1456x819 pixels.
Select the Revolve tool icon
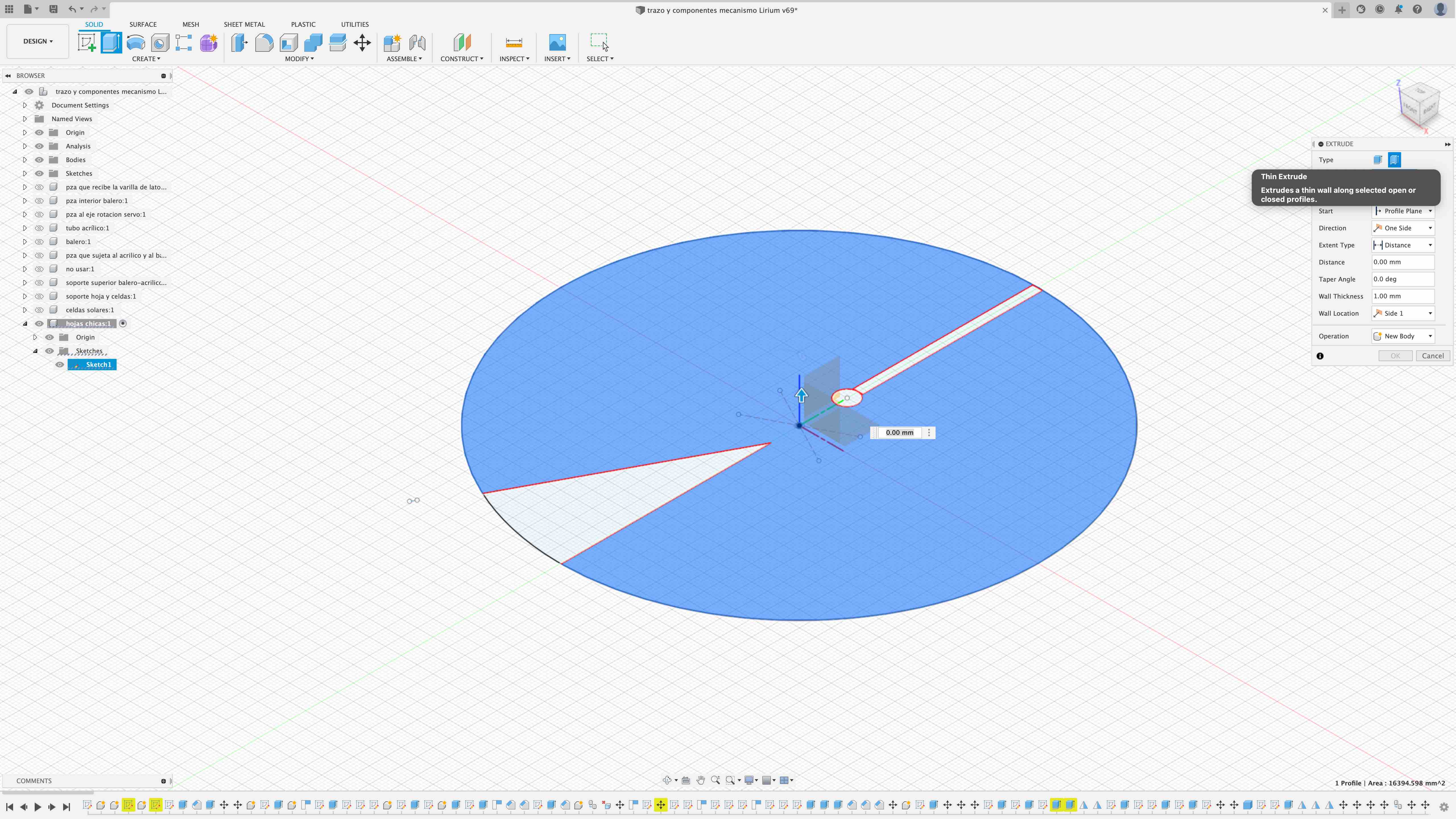pos(136,43)
